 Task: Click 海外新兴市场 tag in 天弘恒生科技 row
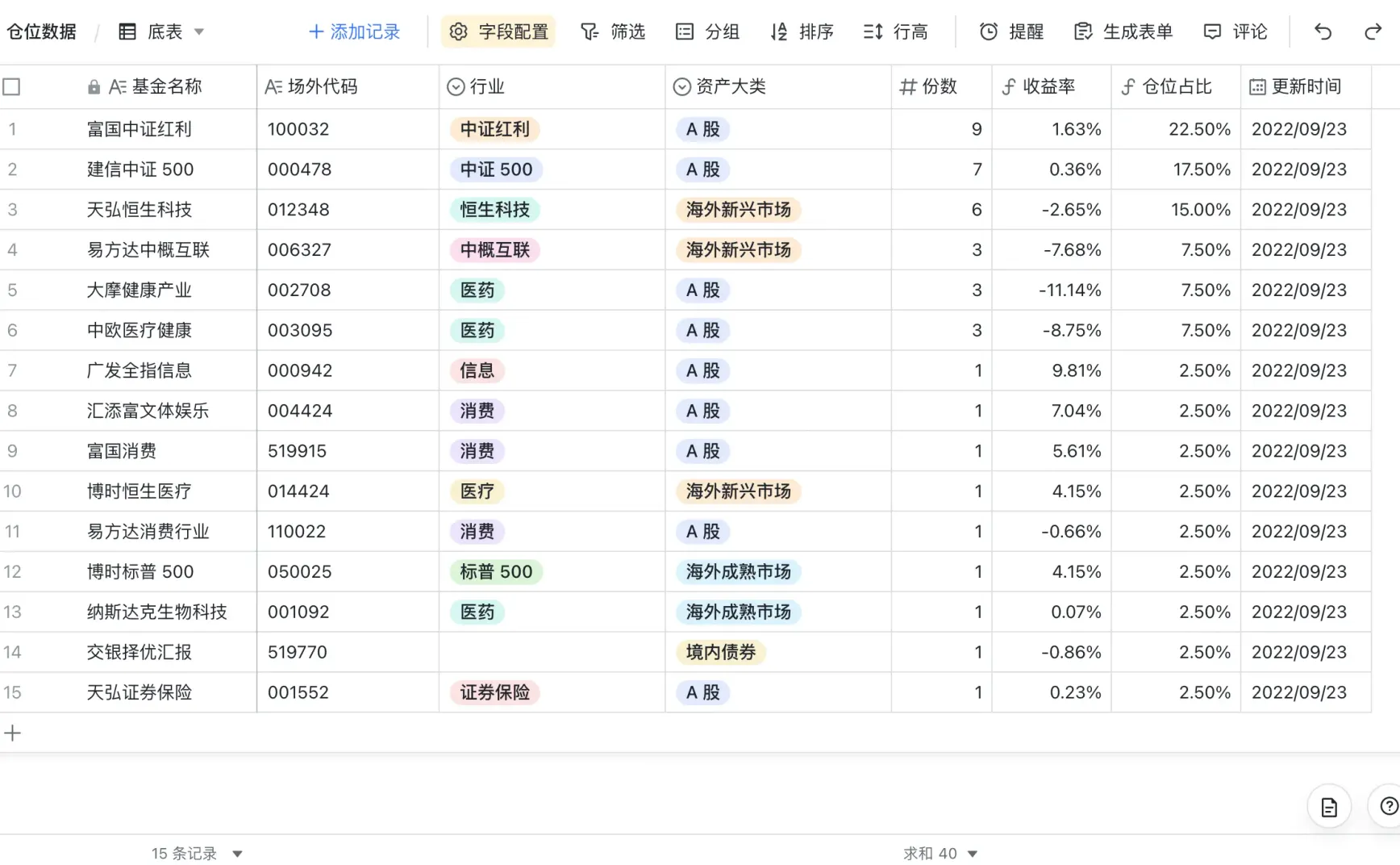point(739,210)
